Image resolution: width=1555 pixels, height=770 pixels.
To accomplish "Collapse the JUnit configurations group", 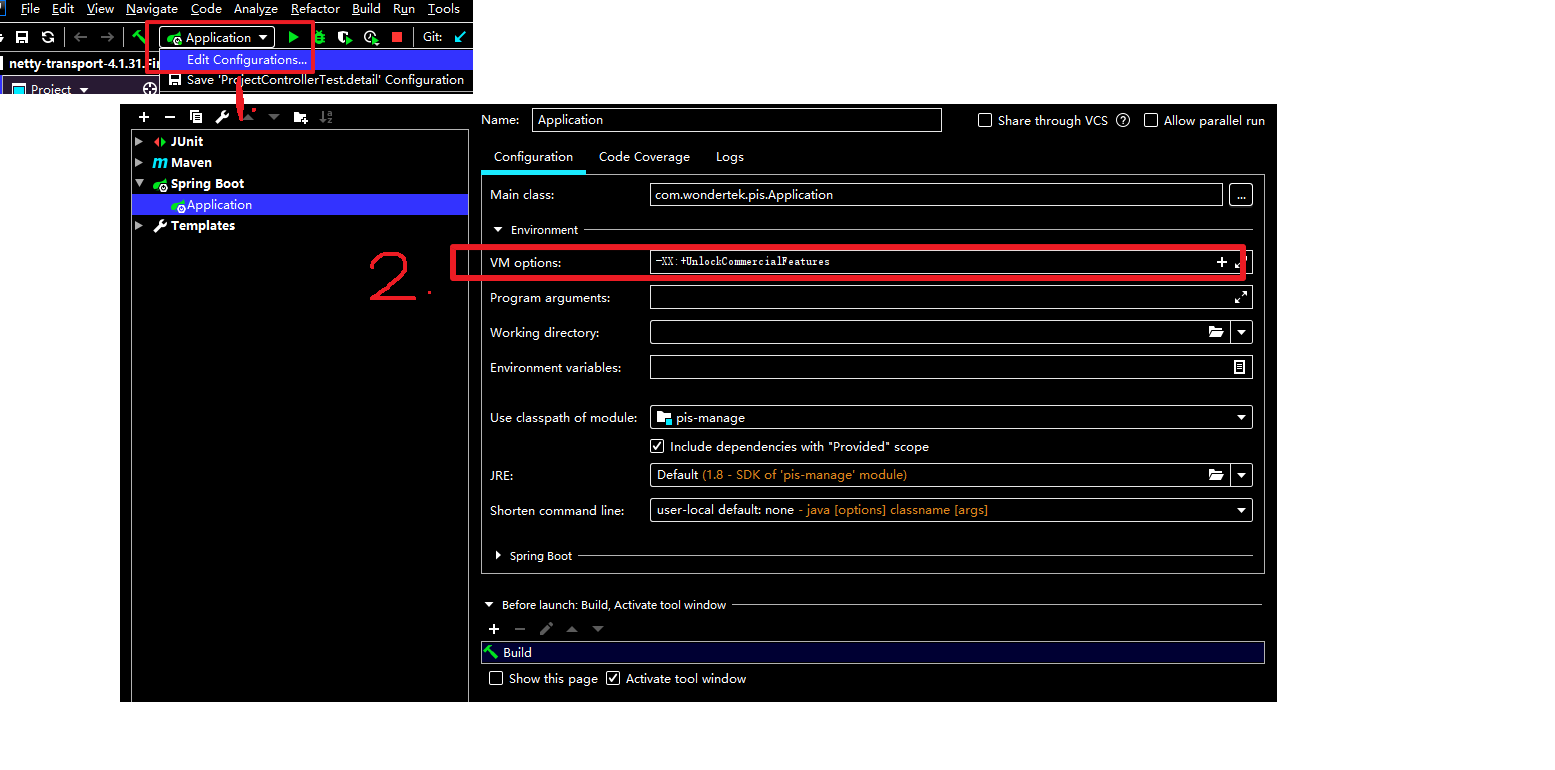I will click(140, 141).
